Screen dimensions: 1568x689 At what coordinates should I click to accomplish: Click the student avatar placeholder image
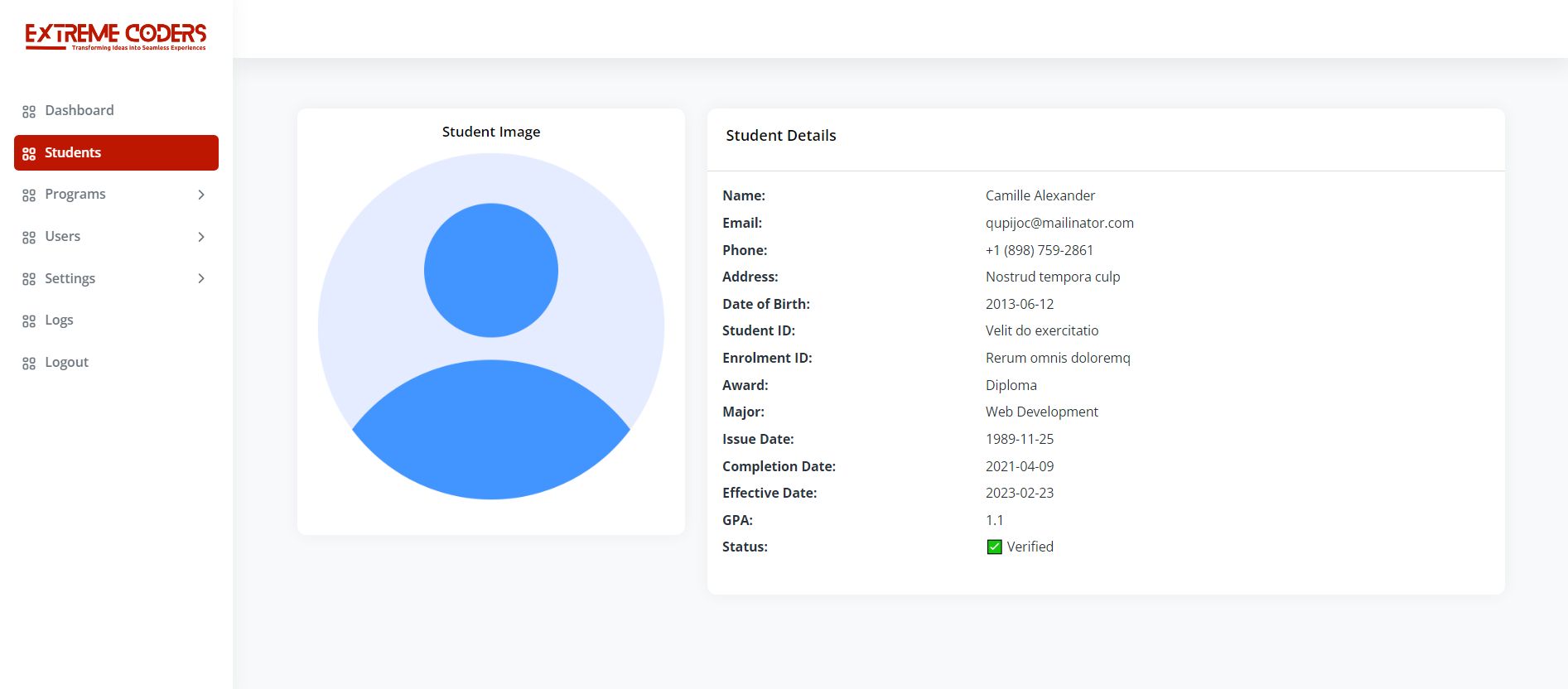[x=491, y=326]
